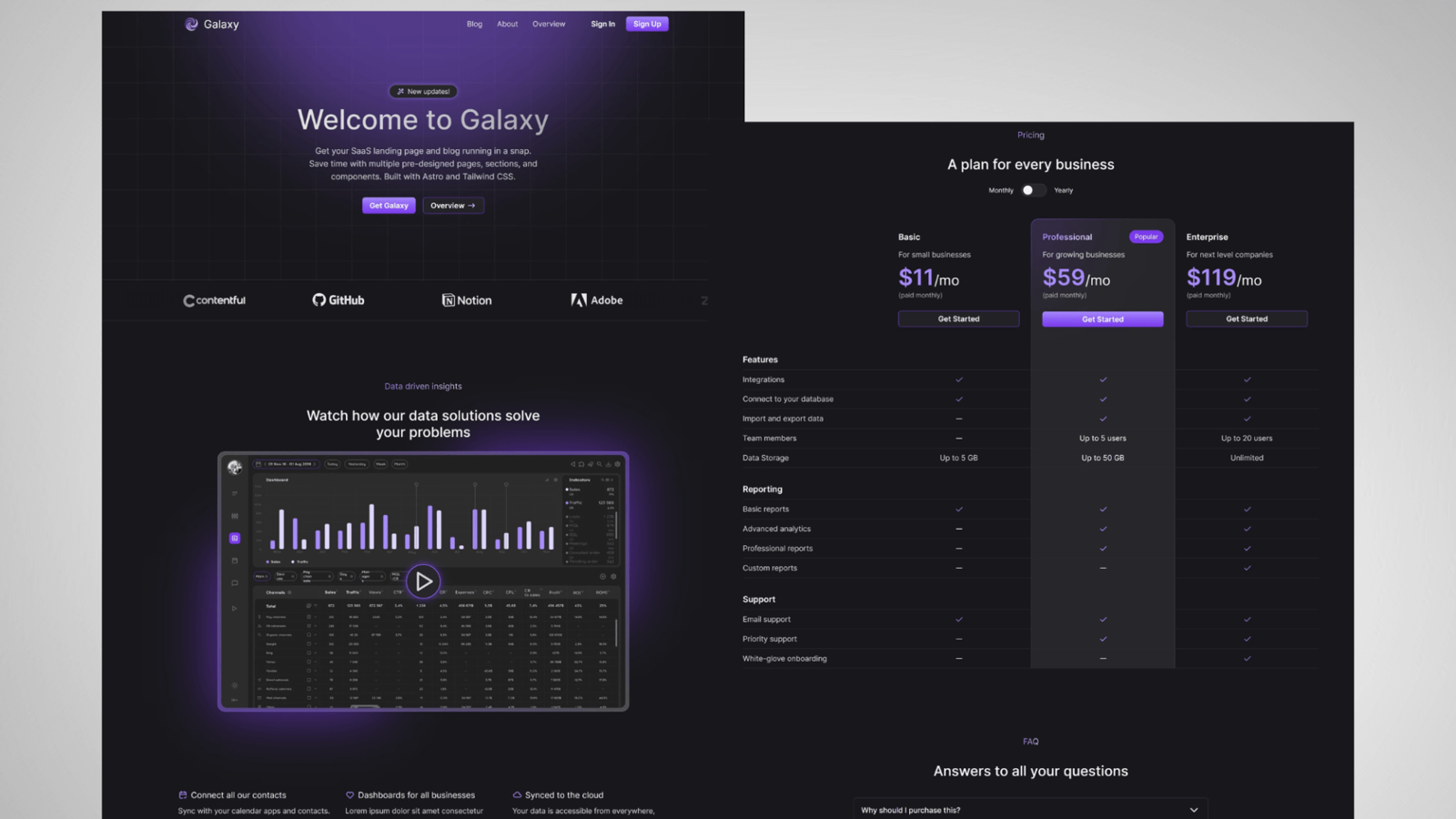This screenshot has height=819, width=1456.
Task: Click the GitHub logo
Action: (339, 300)
